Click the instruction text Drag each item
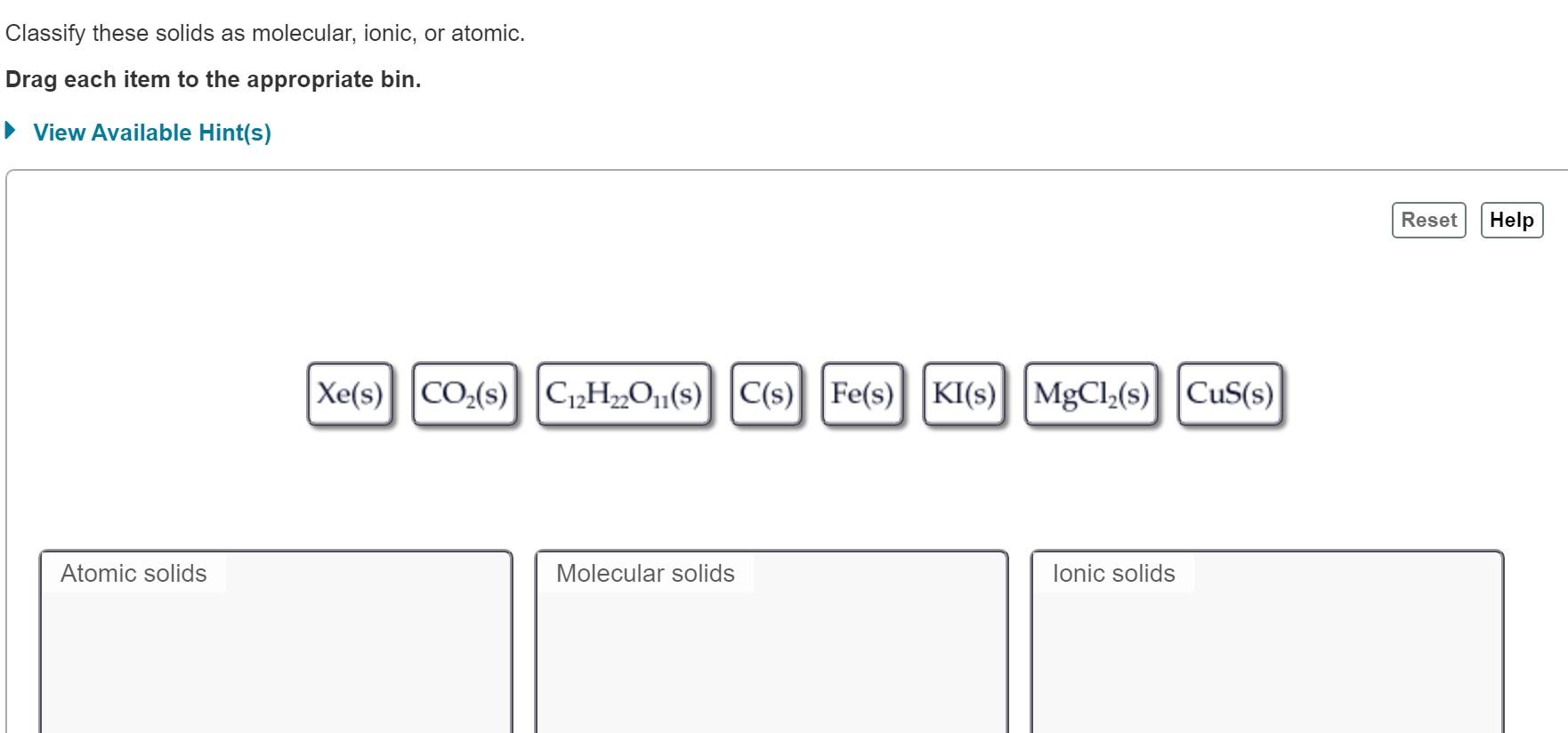 pos(214,79)
